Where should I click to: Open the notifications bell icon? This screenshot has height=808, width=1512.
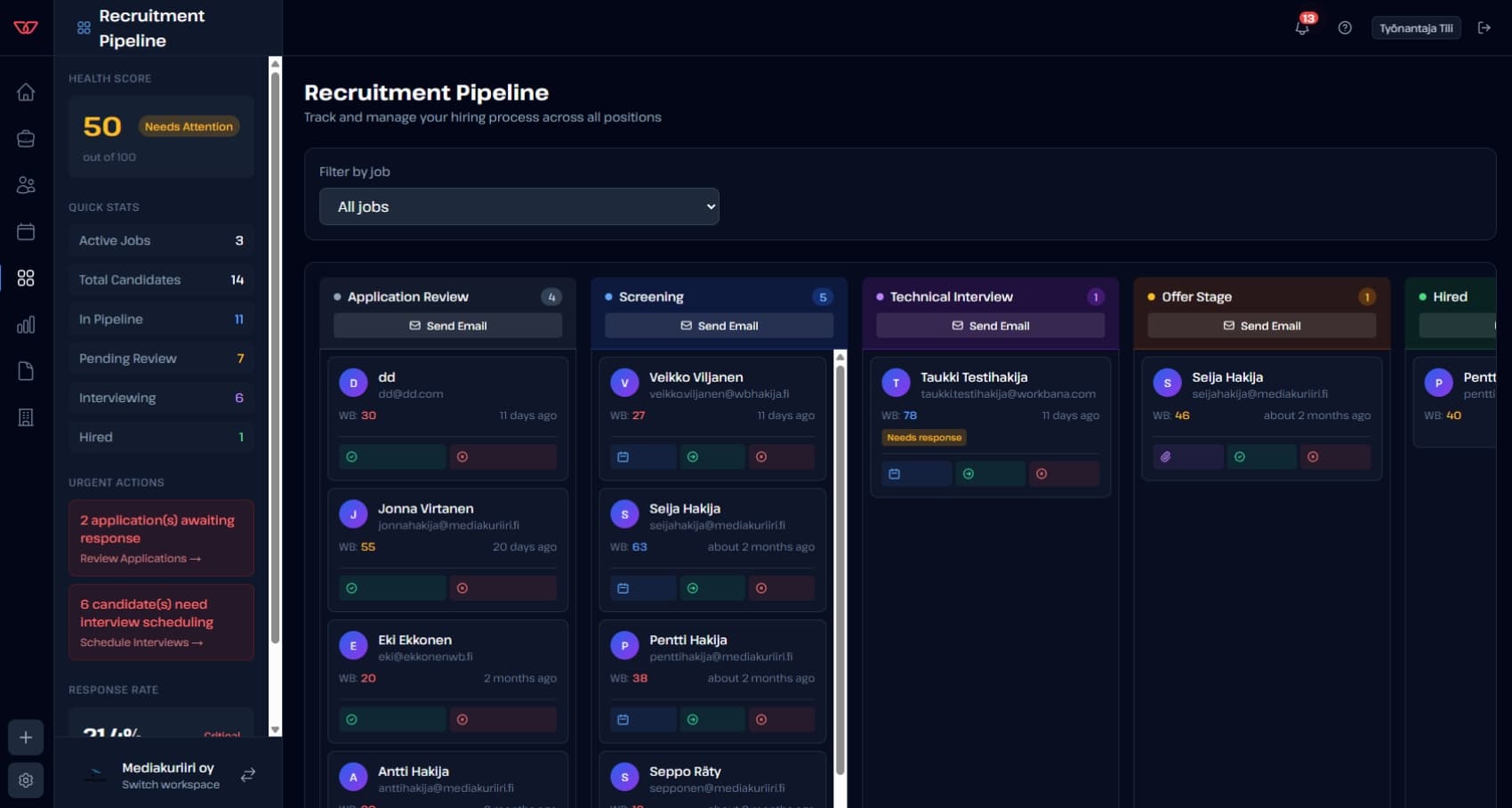click(x=1302, y=28)
